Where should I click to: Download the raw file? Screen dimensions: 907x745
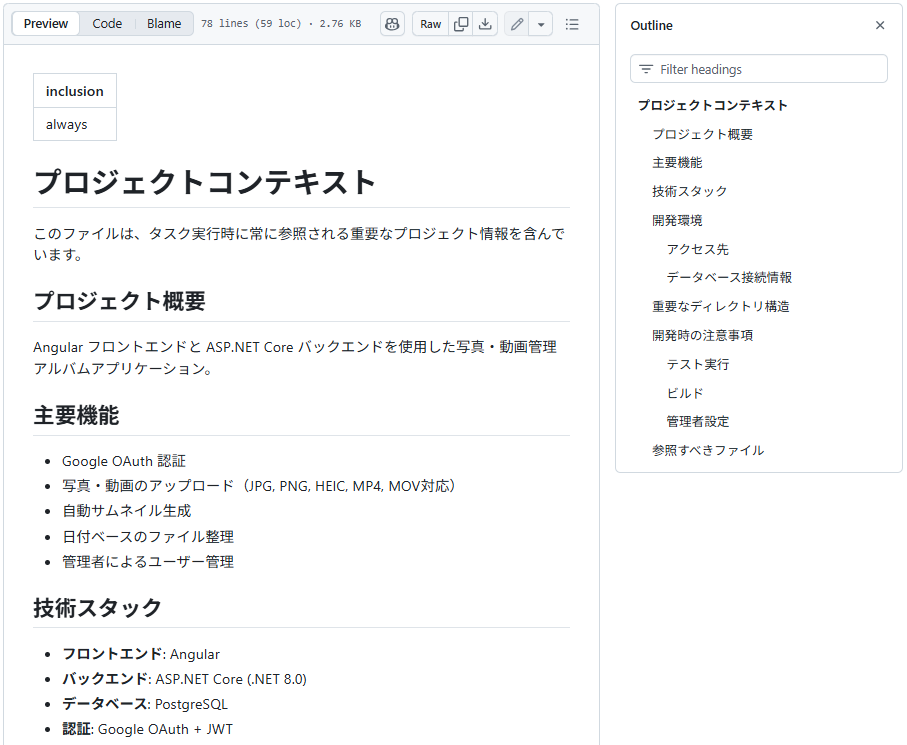point(485,24)
